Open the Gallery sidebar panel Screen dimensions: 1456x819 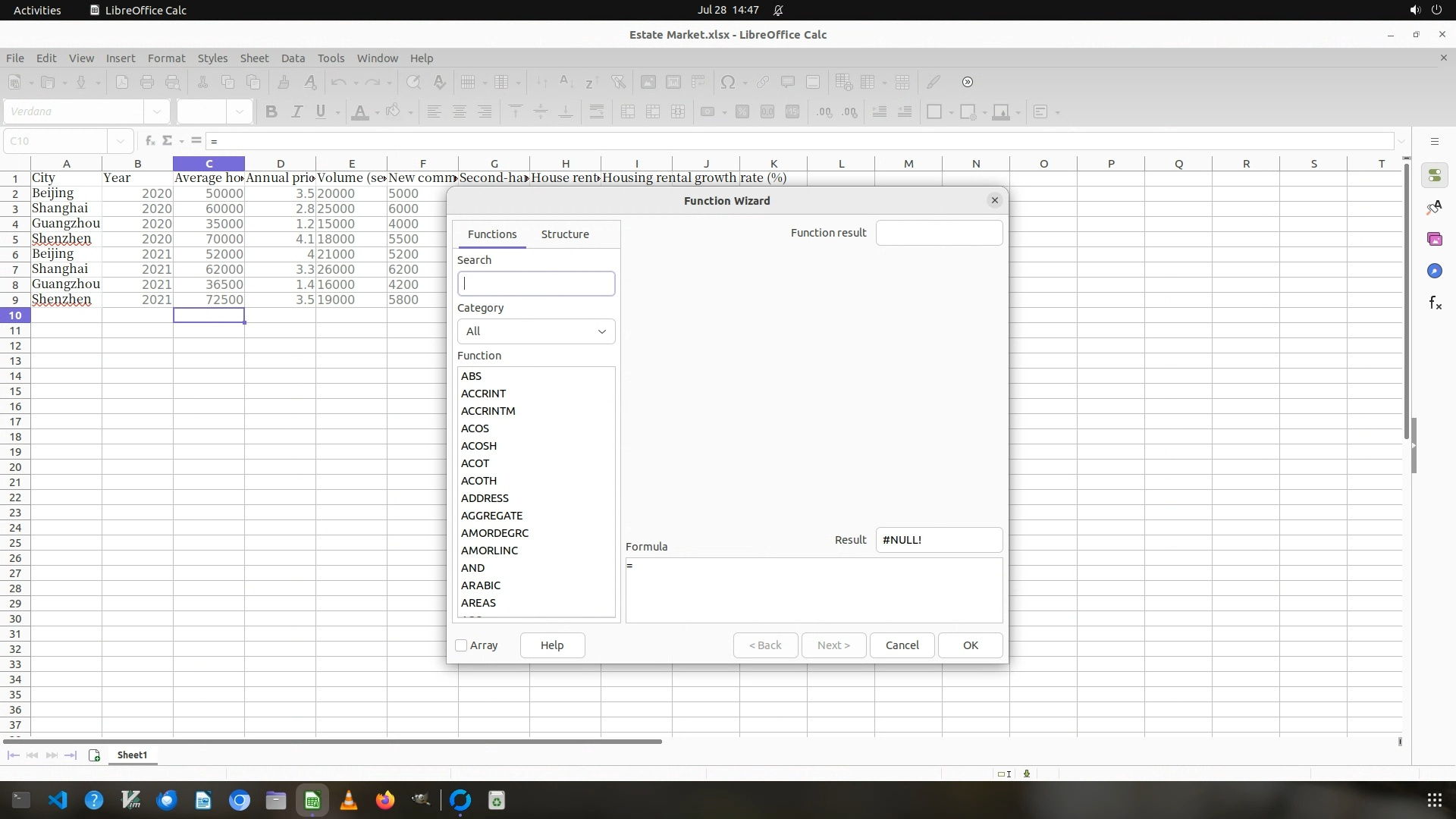coord(1434,240)
